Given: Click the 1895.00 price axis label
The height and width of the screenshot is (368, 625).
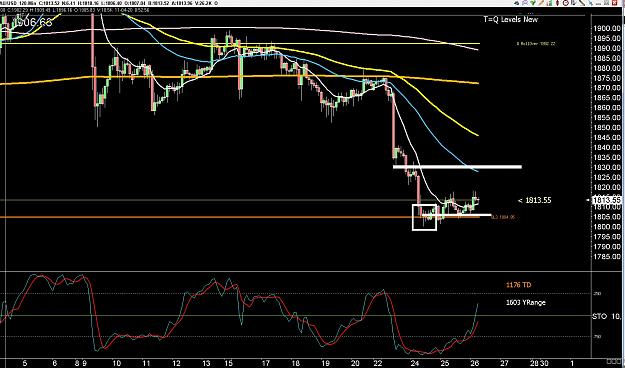Looking at the screenshot, I should pos(607,38).
